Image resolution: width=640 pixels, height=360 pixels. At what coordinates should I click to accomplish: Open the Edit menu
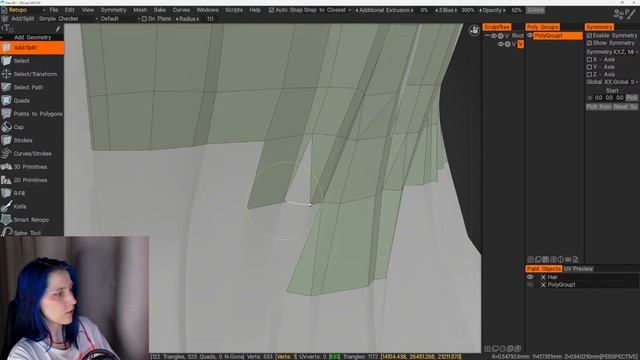[x=69, y=10]
